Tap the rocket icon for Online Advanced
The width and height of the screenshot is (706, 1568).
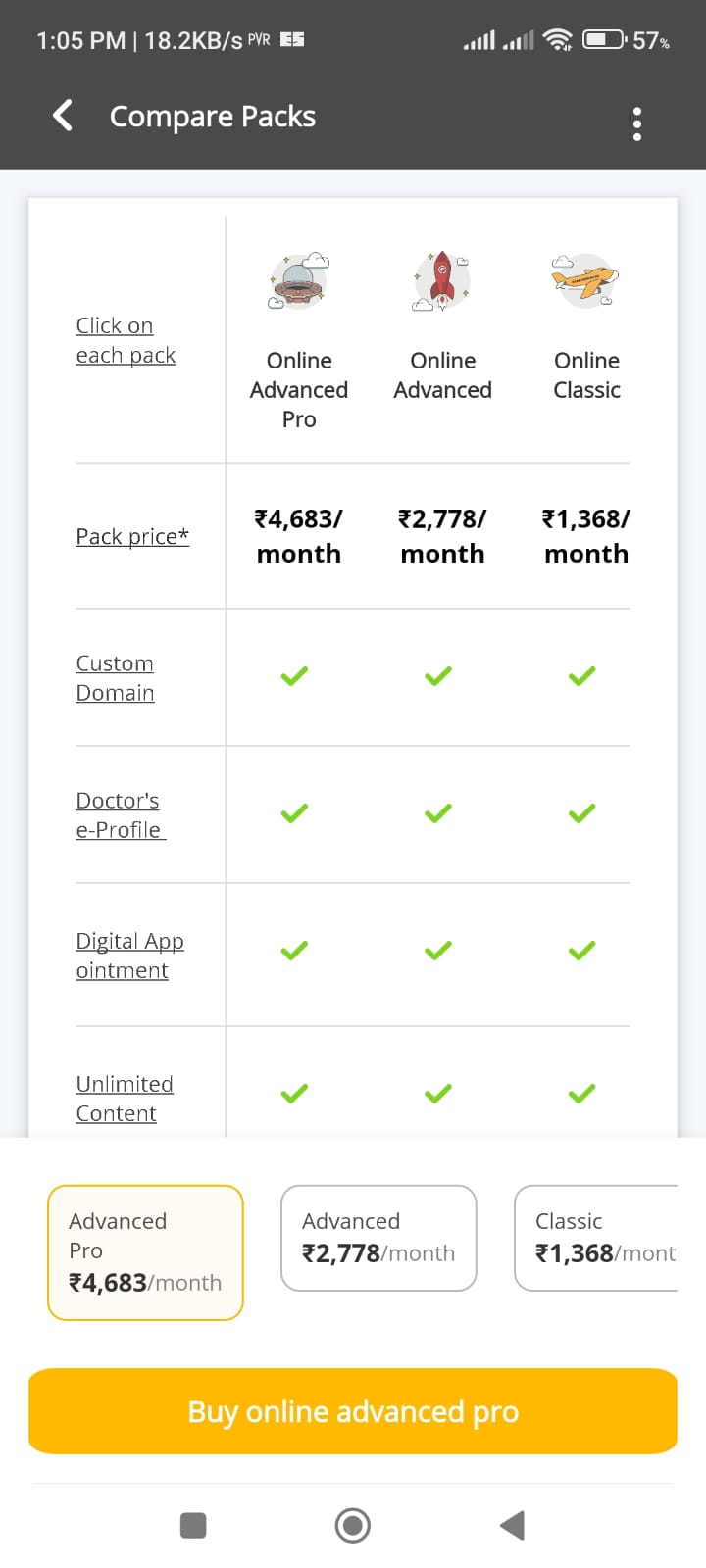(x=442, y=280)
